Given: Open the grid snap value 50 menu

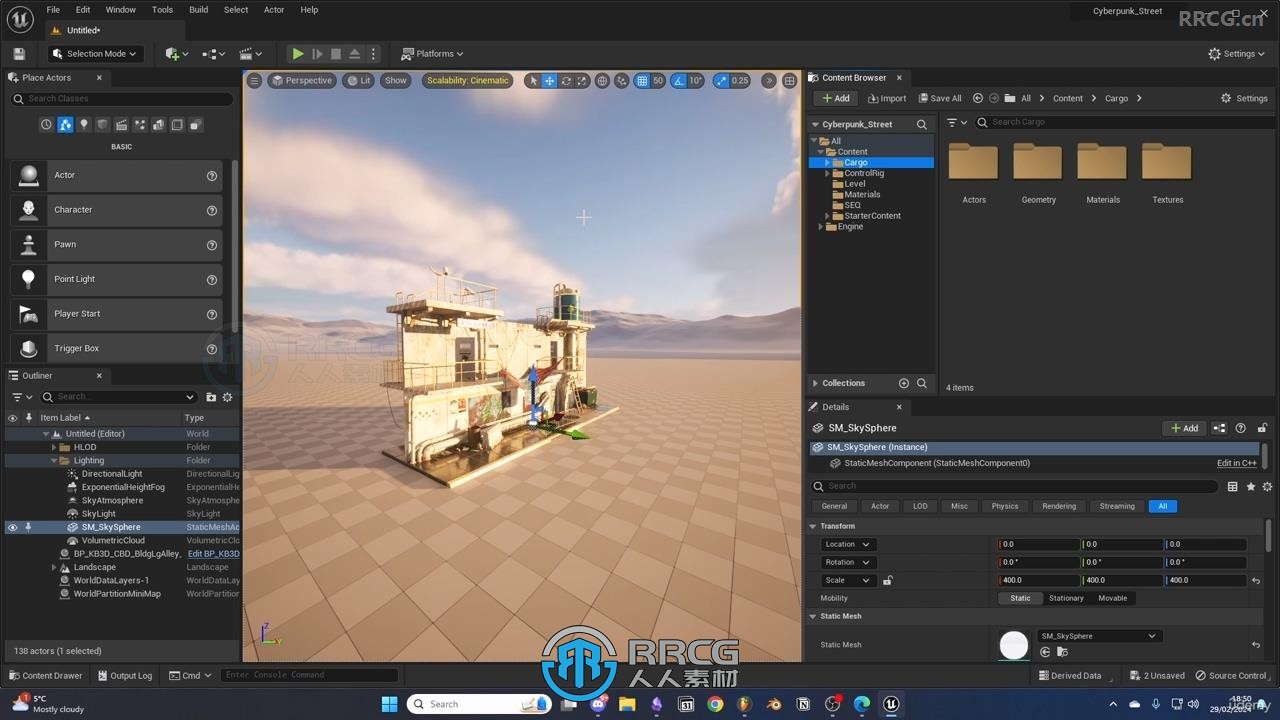Looking at the screenshot, I should point(658,81).
